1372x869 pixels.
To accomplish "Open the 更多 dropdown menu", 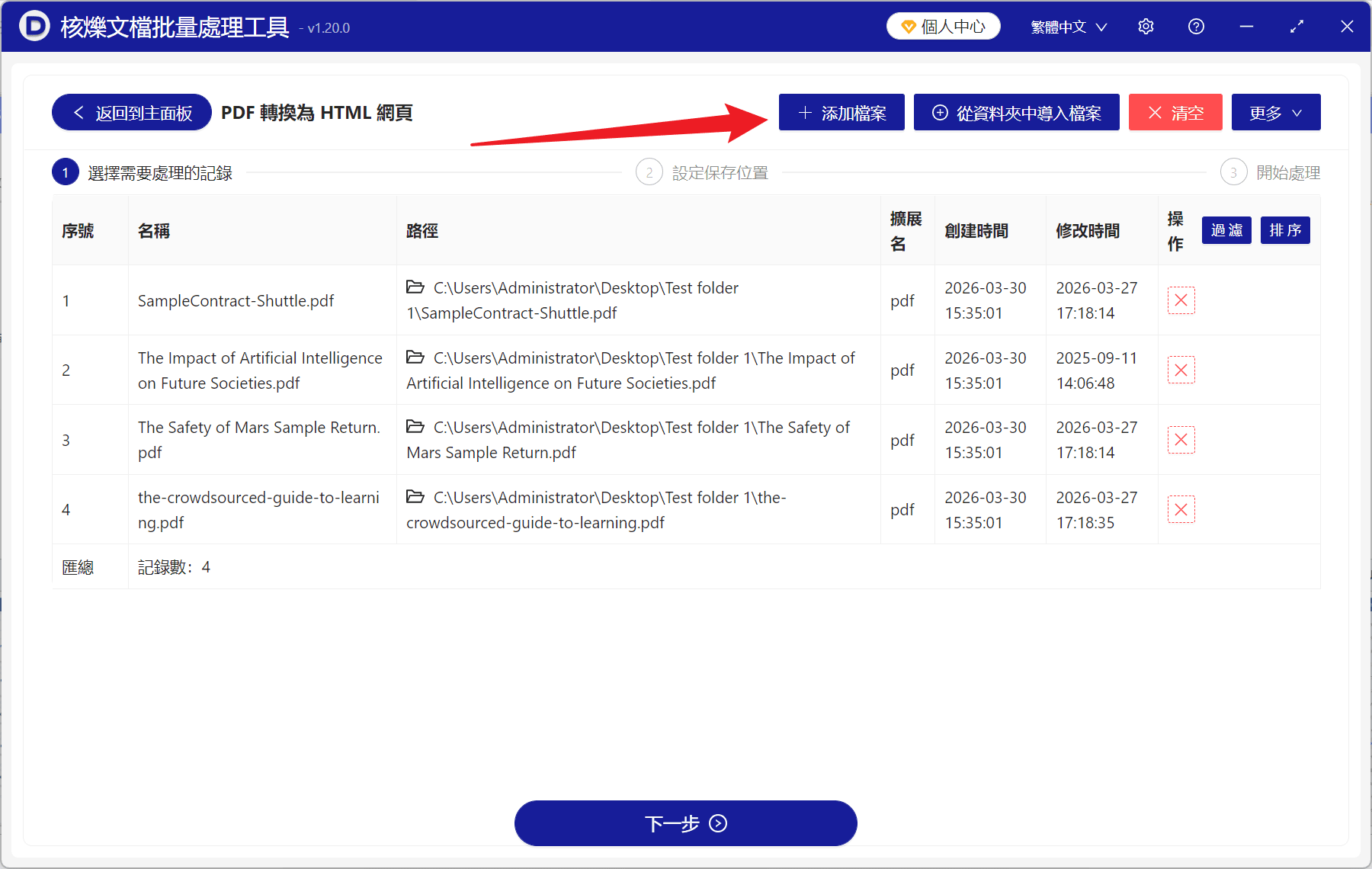I will (1275, 112).
